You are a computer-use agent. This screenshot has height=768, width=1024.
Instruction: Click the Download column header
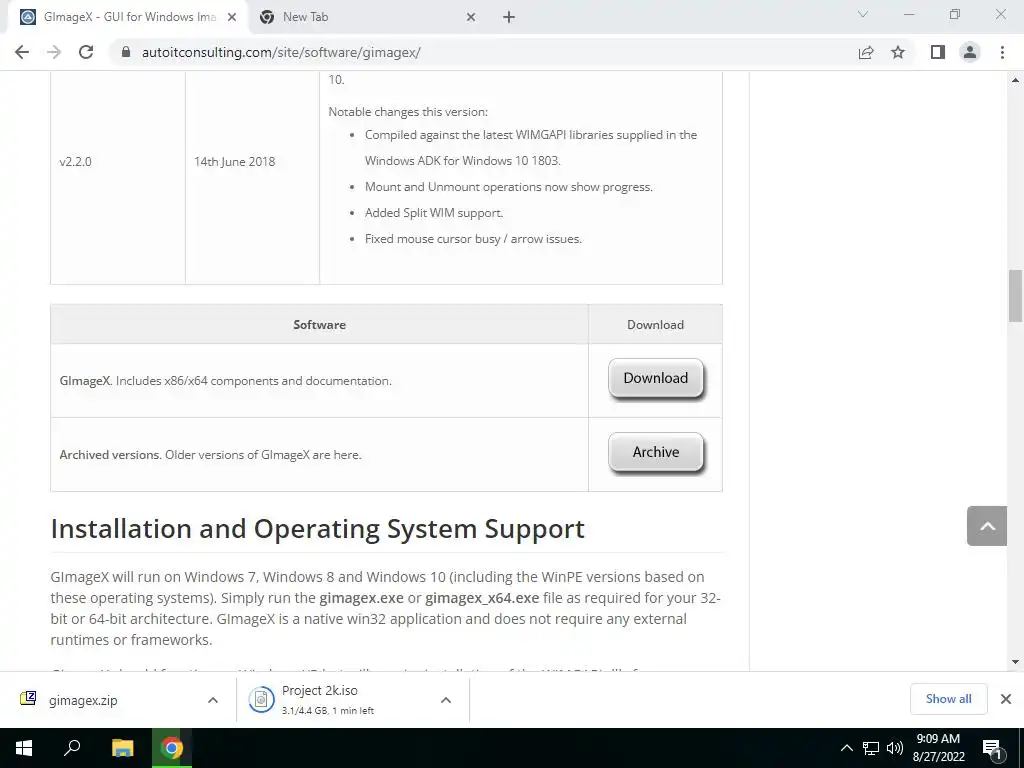click(x=655, y=325)
